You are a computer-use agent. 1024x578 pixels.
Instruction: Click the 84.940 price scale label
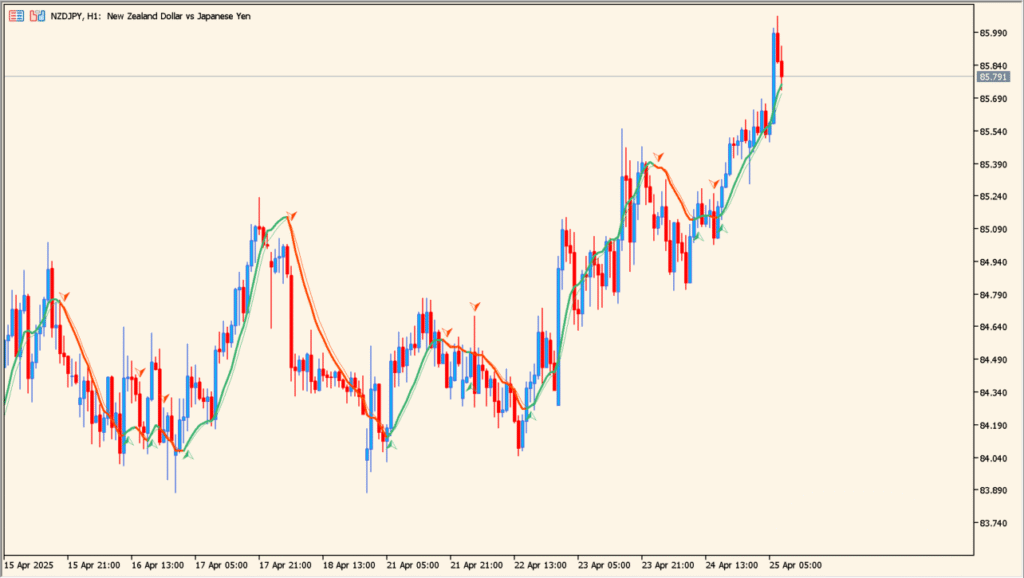pyautogui.click(x=993, y=262)
